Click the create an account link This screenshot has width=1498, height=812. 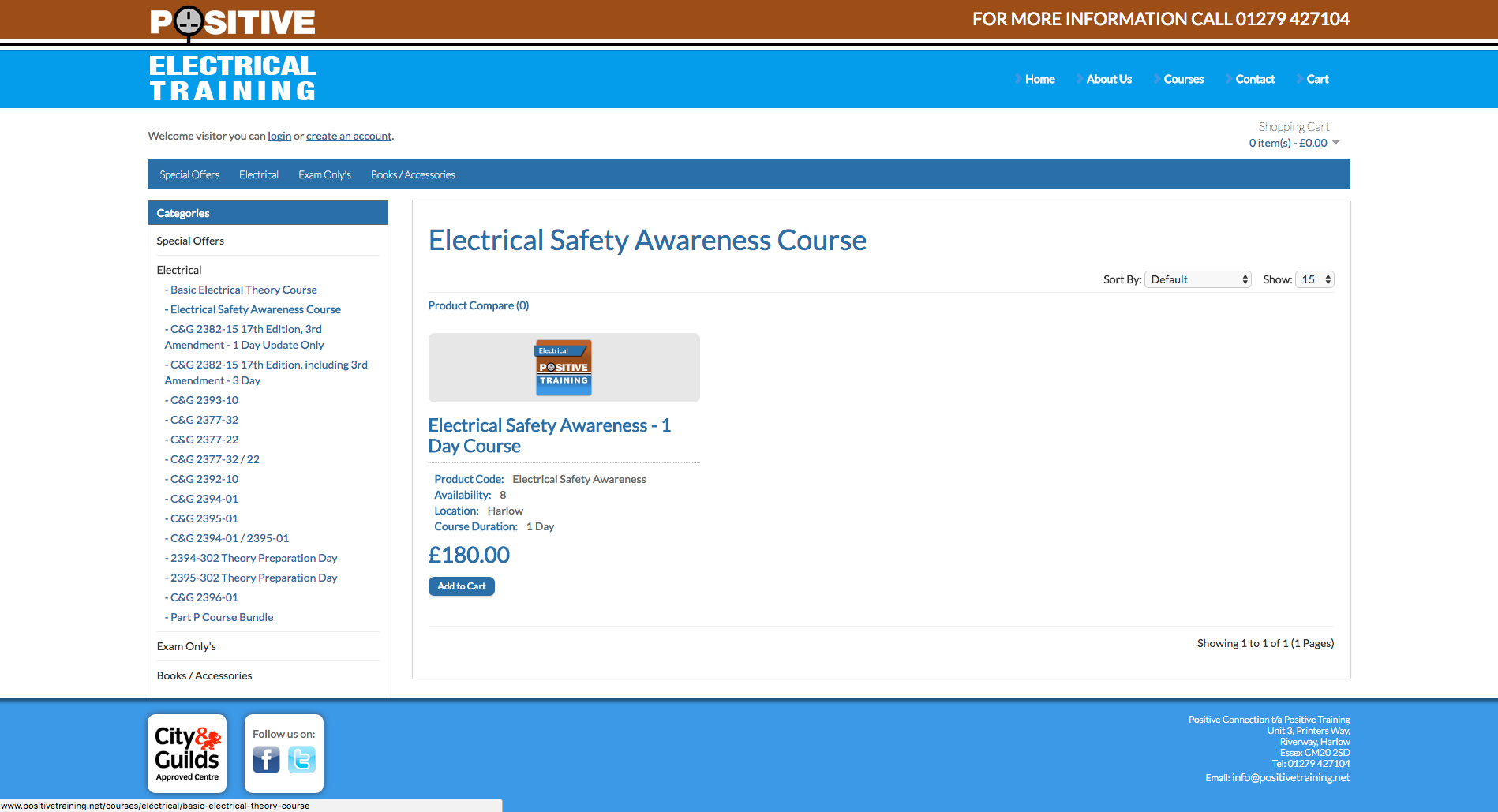(x=349, y=136)
